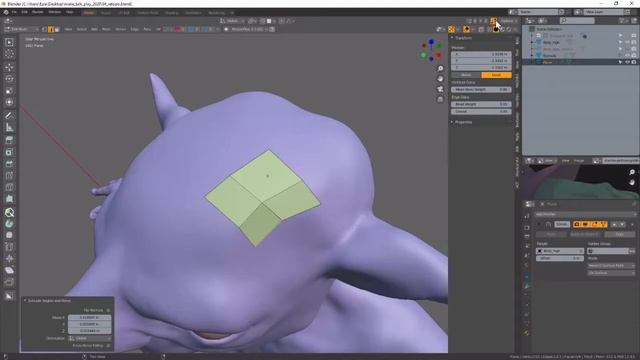Toggle the camera view icon in viewport
The image size is (640, 360).
(x=440, y=89)
